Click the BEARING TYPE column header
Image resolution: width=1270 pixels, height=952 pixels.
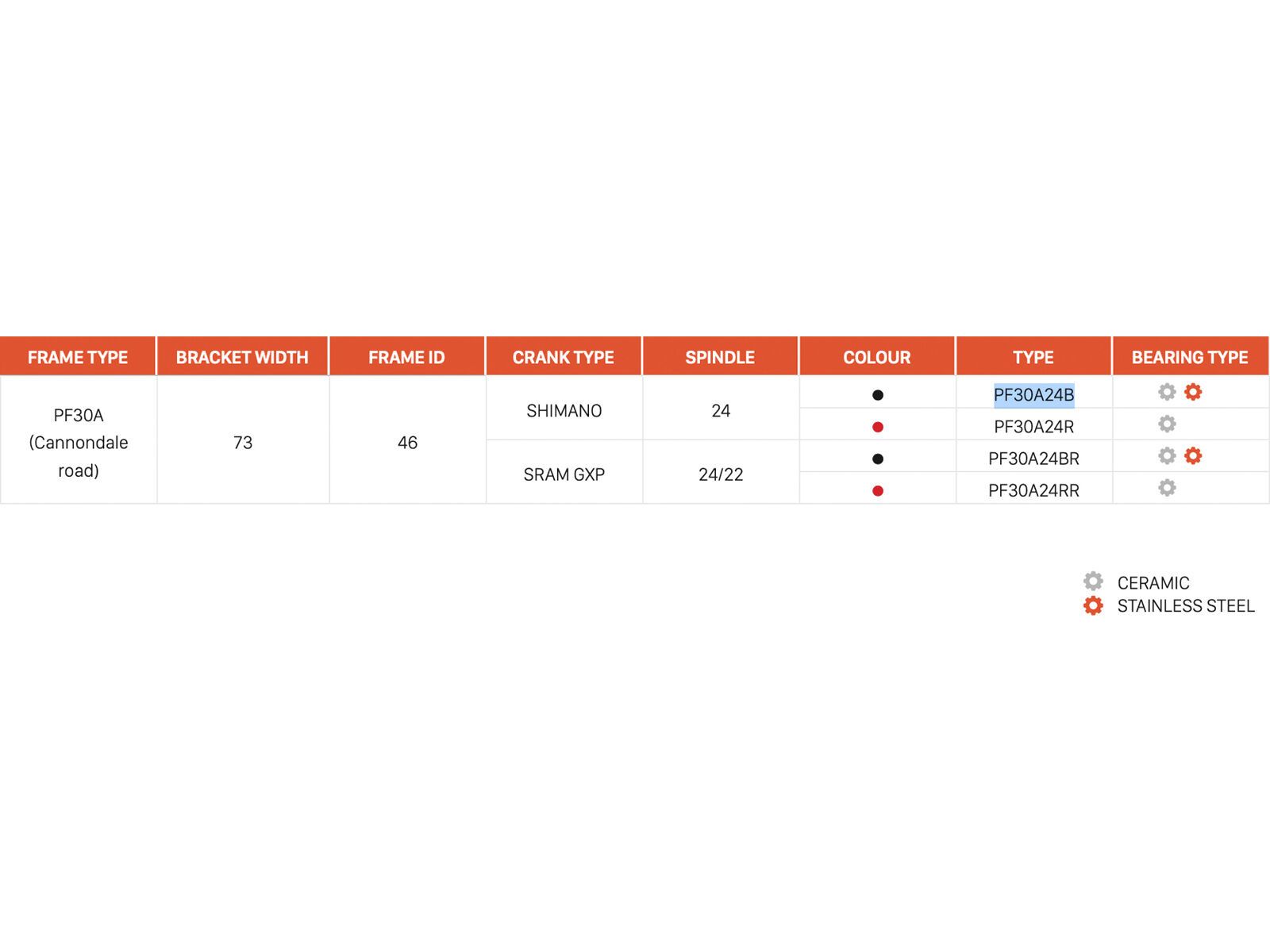[1190, 357]
